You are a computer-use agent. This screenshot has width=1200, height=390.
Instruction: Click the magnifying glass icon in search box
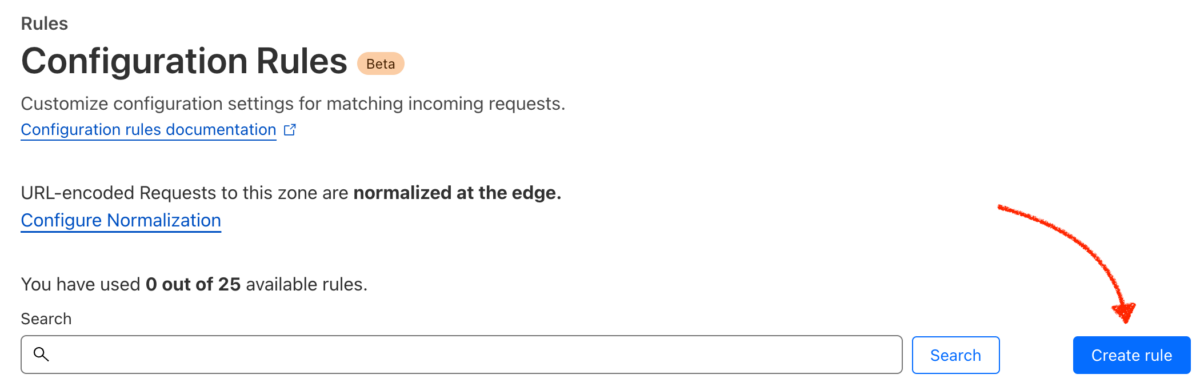click(x=41, y=355)
